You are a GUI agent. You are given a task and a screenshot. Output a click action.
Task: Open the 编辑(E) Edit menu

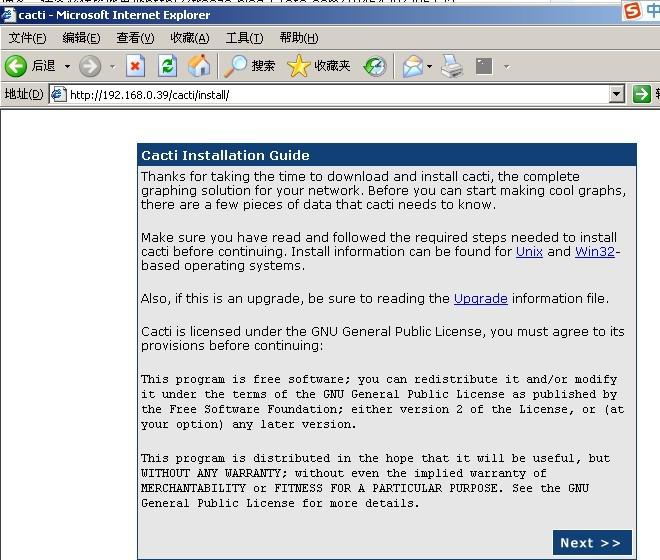coord(81,38)
